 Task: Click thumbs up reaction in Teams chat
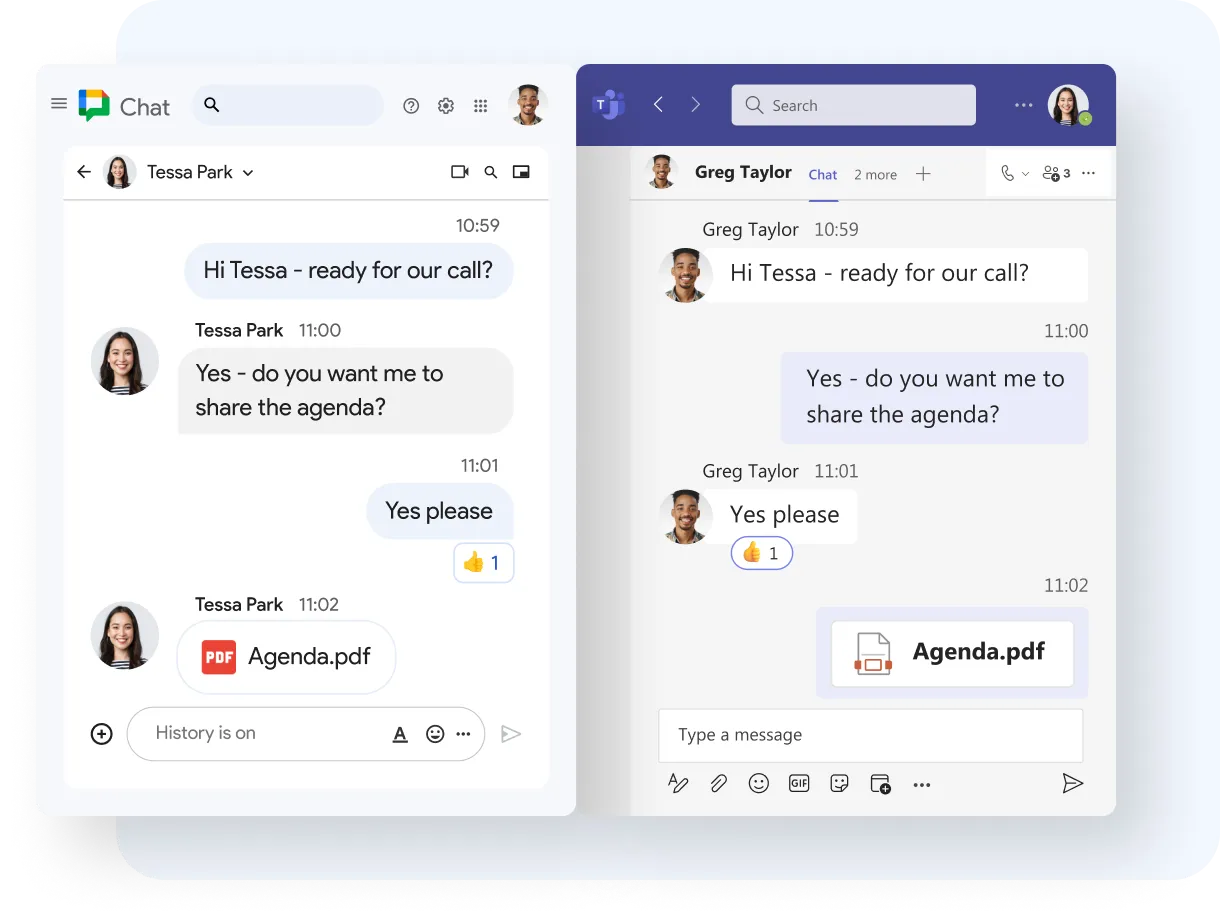pos(762,553)
